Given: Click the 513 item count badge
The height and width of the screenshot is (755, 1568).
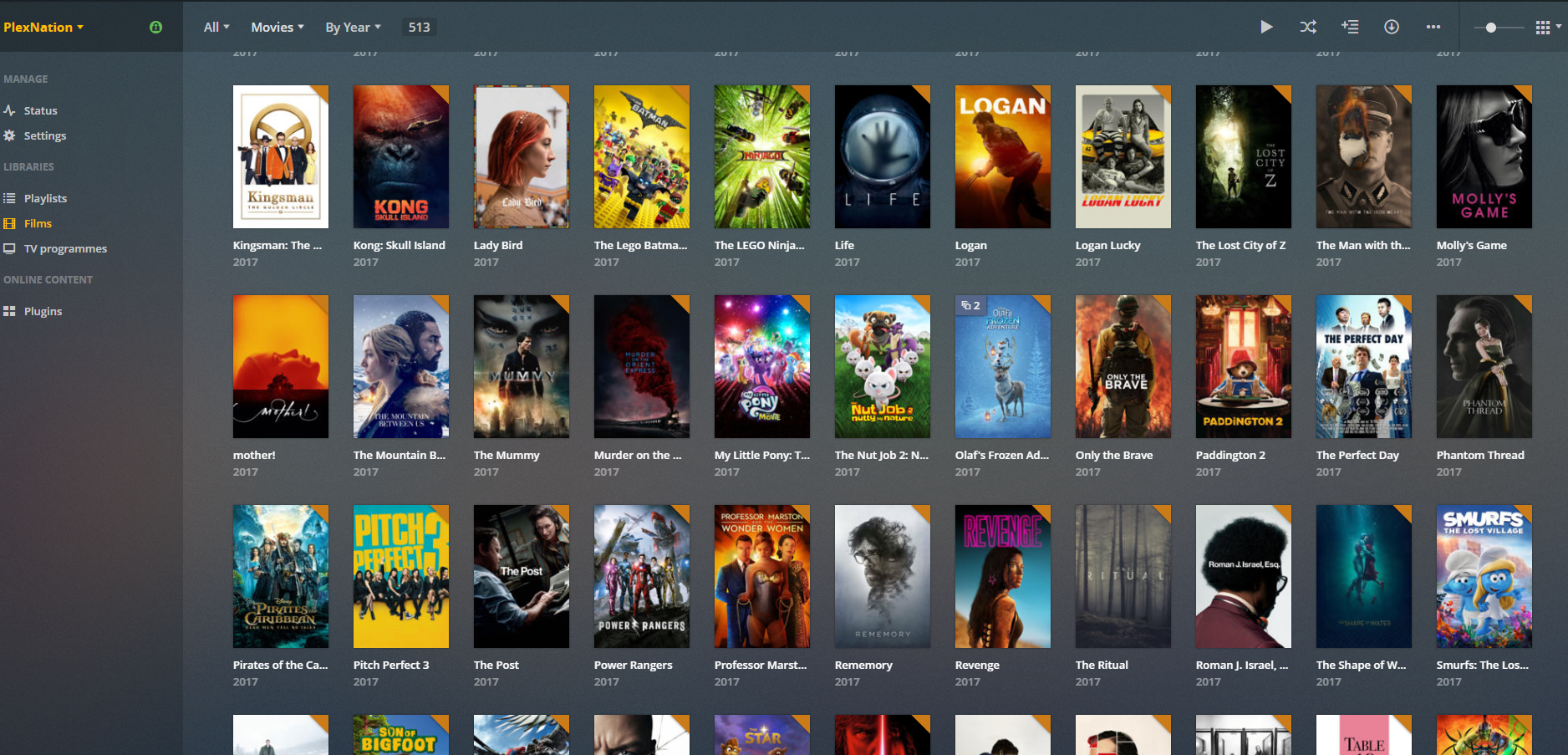Looking at the screenshot, I should pos(419,27).
